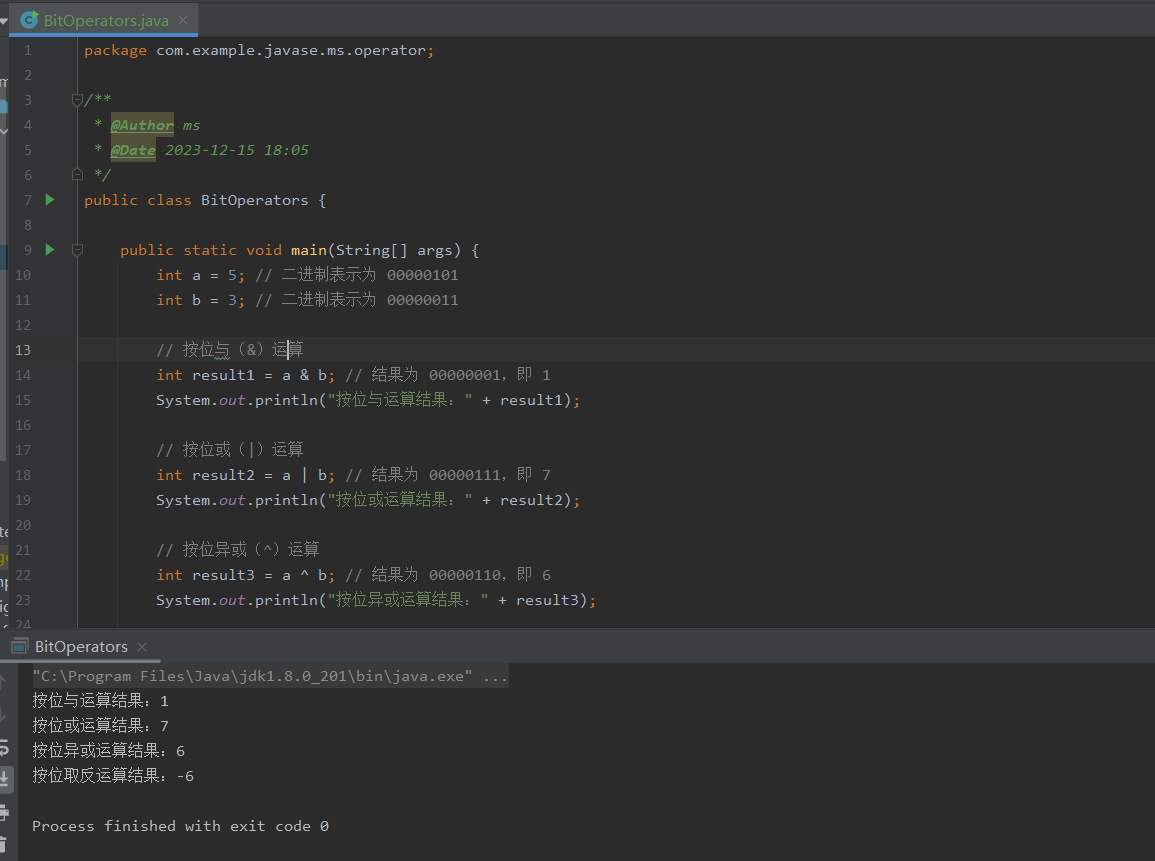Click class name BitOperators in class declaration

(x=254, y=200)
